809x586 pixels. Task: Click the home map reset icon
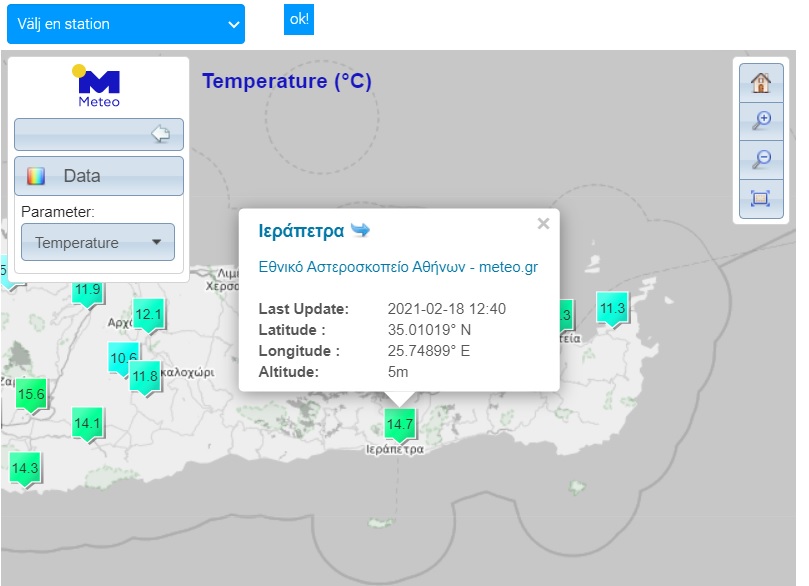(x=760, y=82)
